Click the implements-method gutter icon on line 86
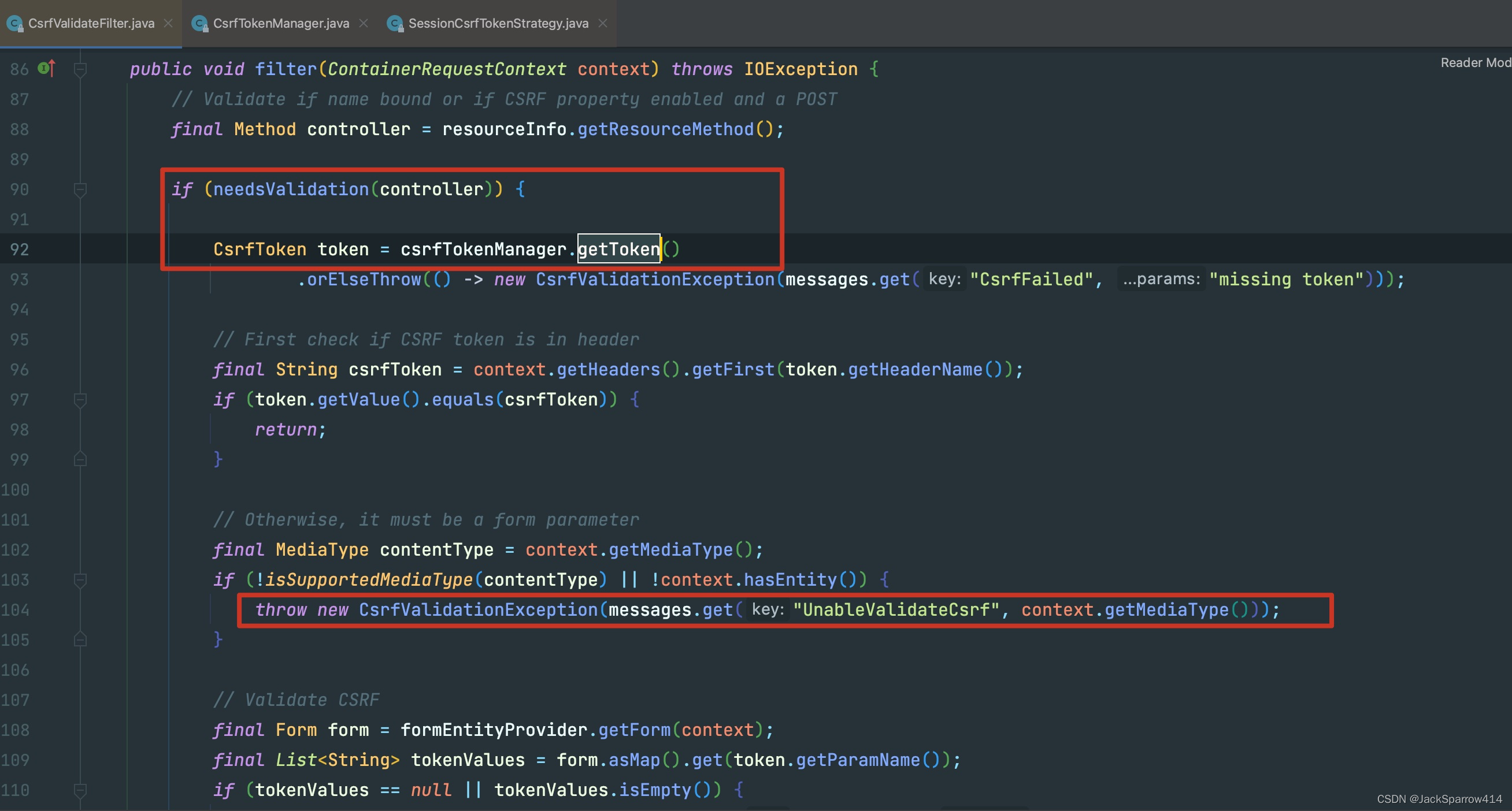 click(x=46, y=69)
